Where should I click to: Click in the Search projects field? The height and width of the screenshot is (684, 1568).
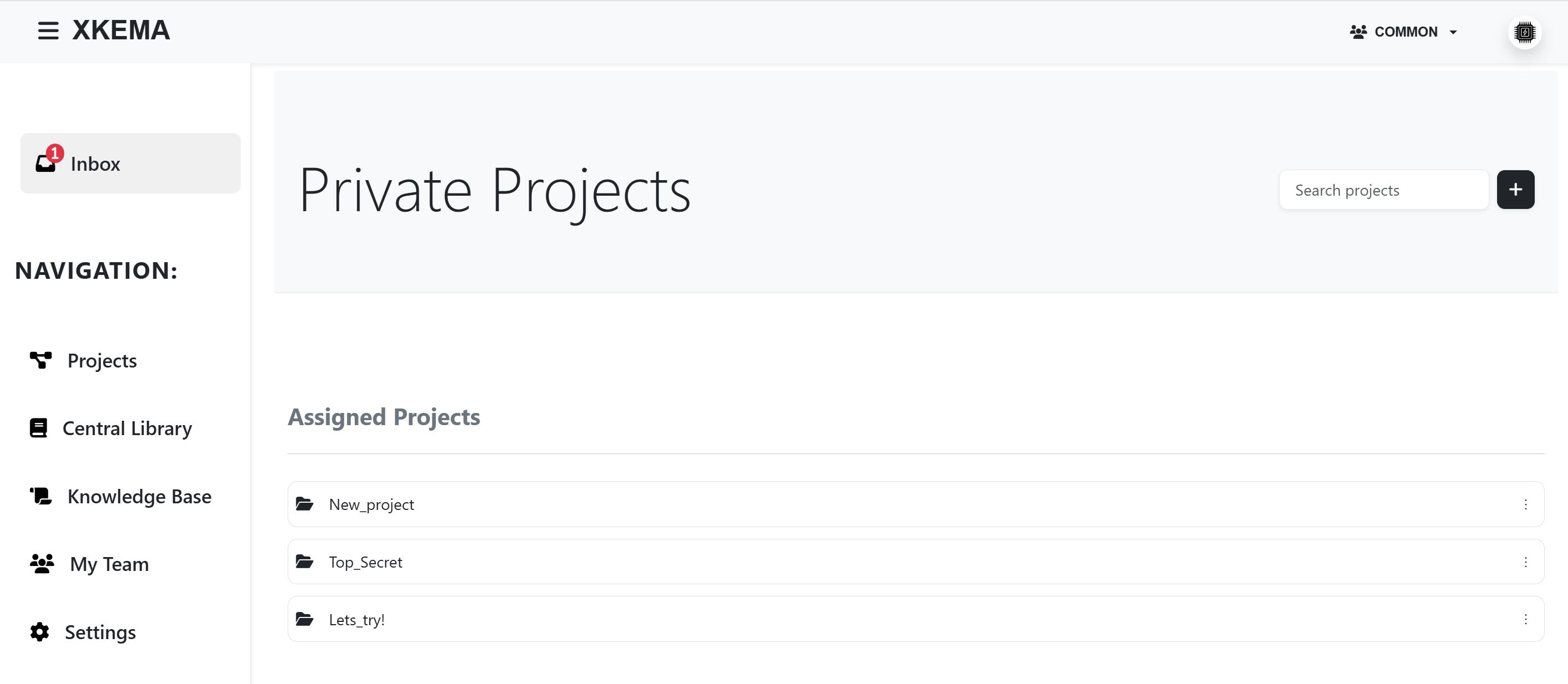pyautogui.click(x=1383, y=190)
